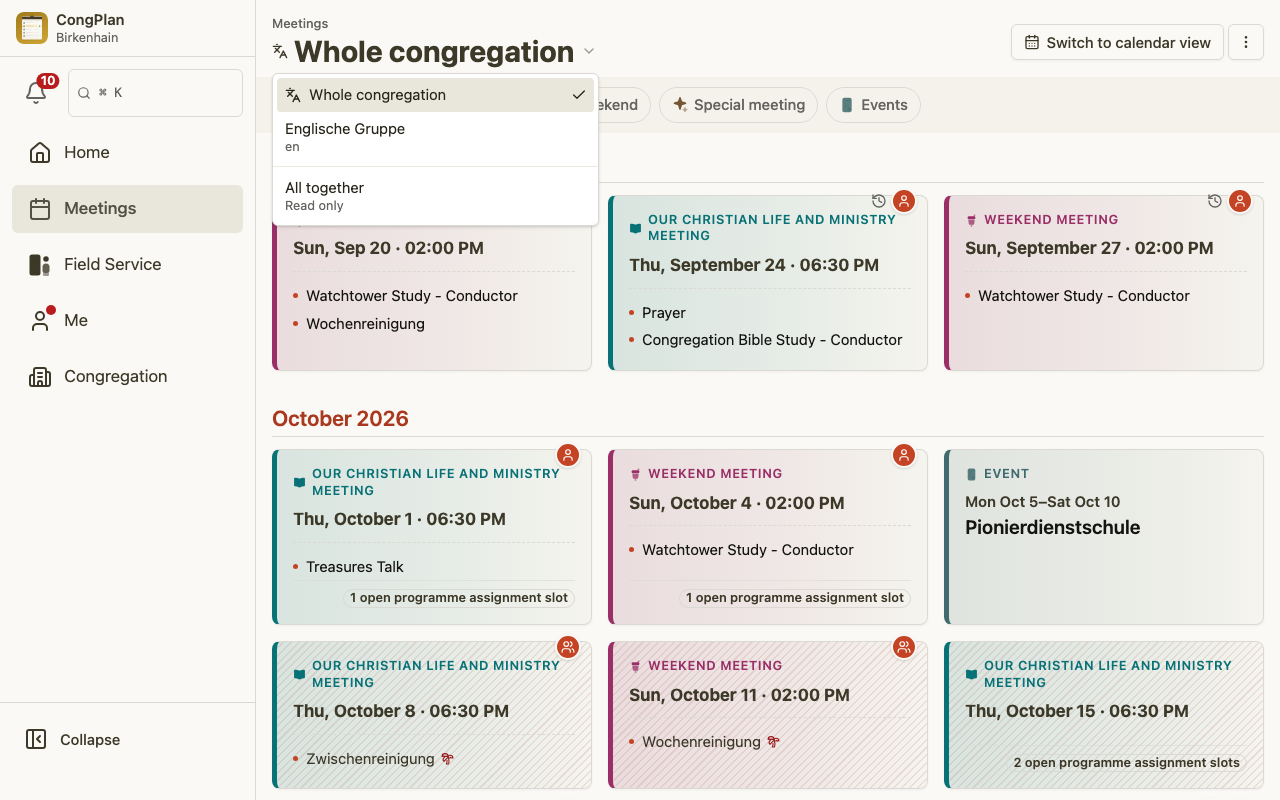Select the All together read-only option
This screenshot has height=800, width=1280.
pos(435,196)
